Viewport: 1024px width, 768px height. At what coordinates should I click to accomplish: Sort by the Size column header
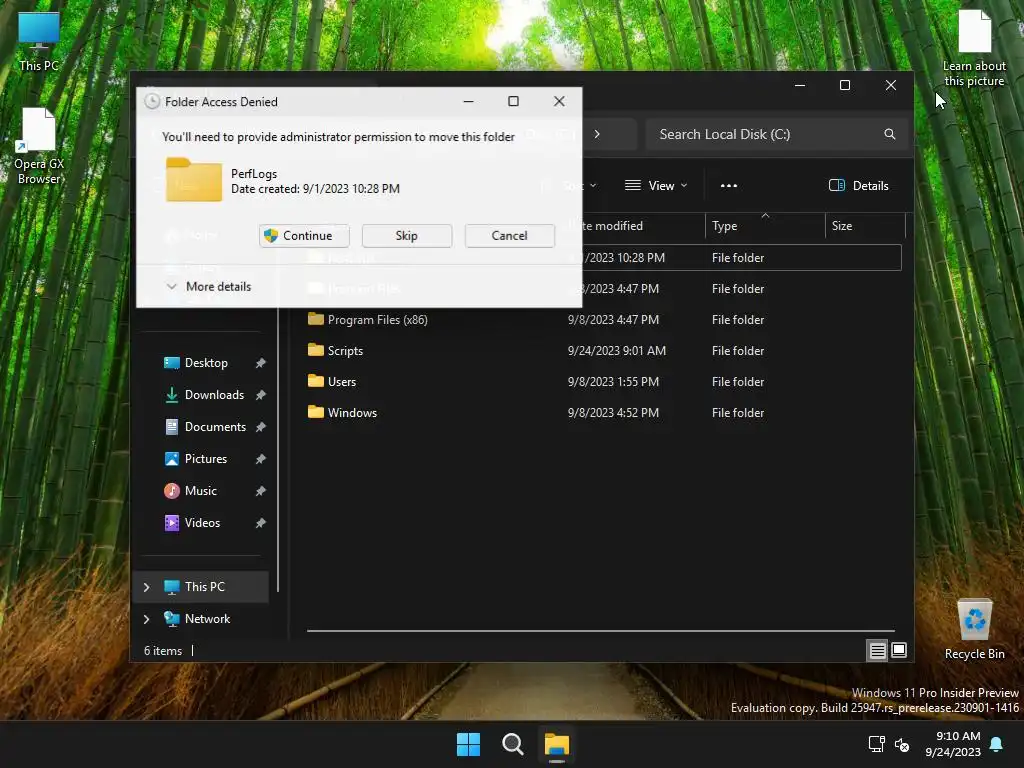[x=865, y=226]
